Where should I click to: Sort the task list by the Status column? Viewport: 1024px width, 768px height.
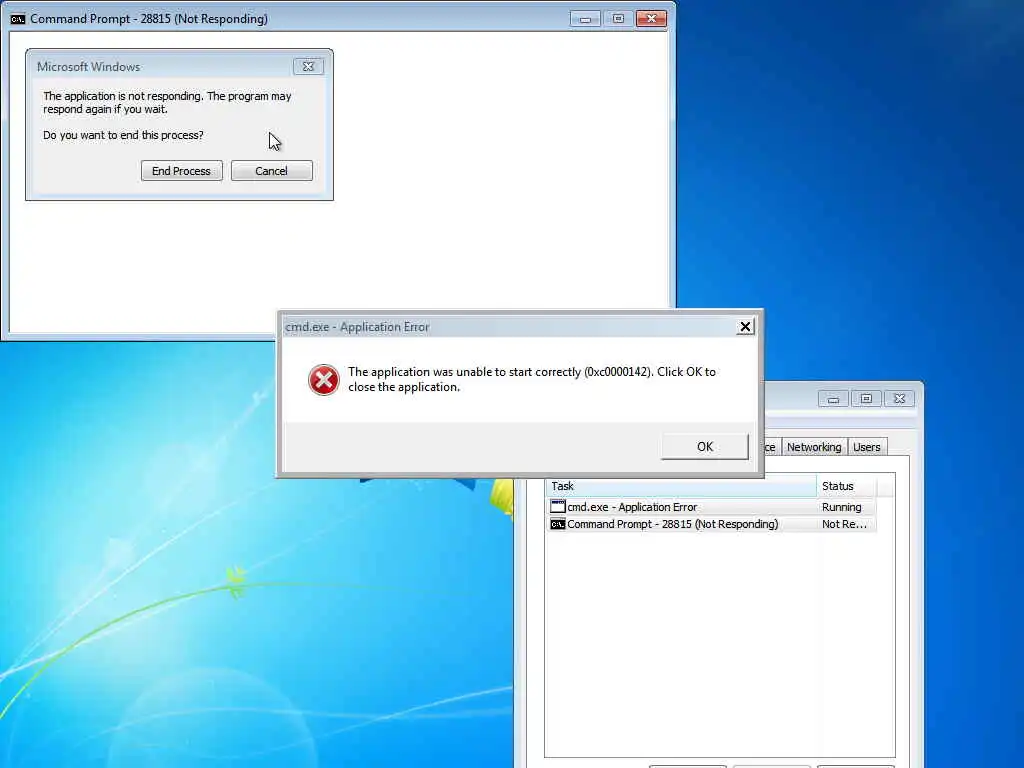(846, 486)
